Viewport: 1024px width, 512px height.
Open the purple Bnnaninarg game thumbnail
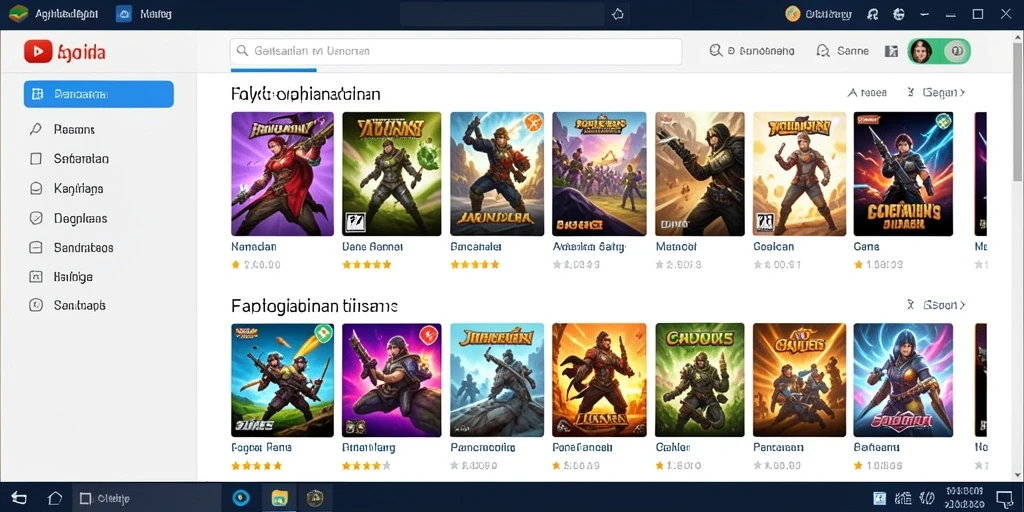click(391, 380)
